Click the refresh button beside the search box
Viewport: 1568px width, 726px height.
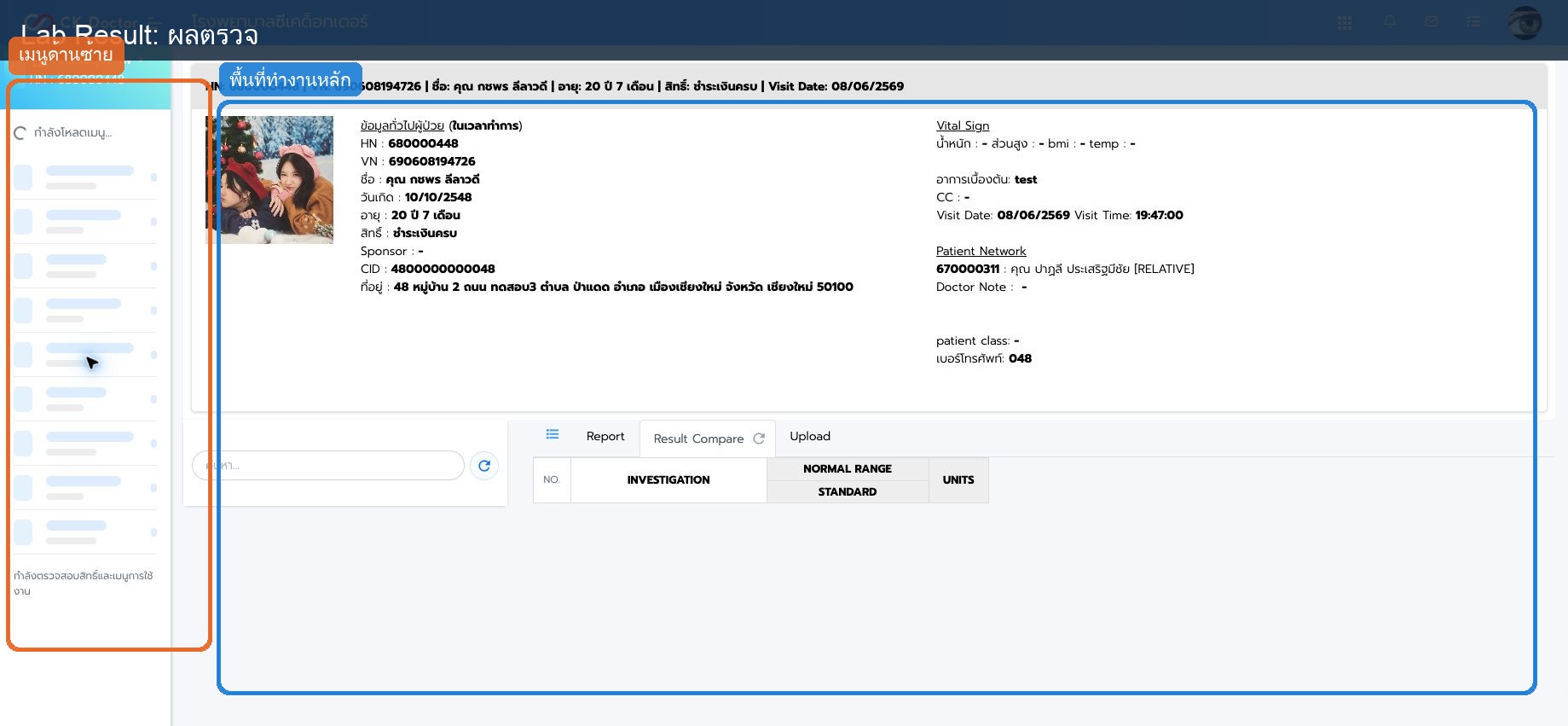484,466
